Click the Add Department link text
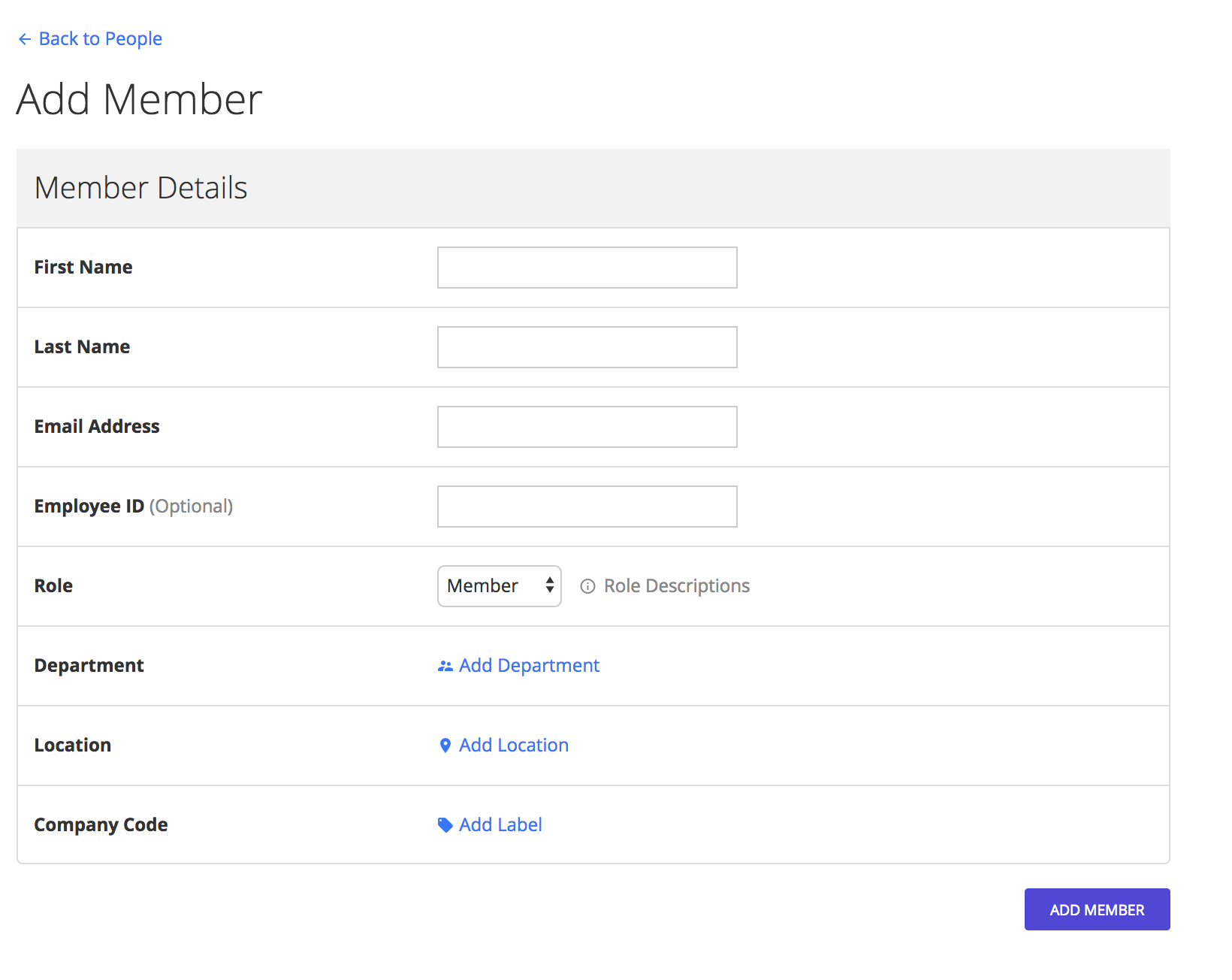This screenshot has height=980, width=1232. click(529, 666)
